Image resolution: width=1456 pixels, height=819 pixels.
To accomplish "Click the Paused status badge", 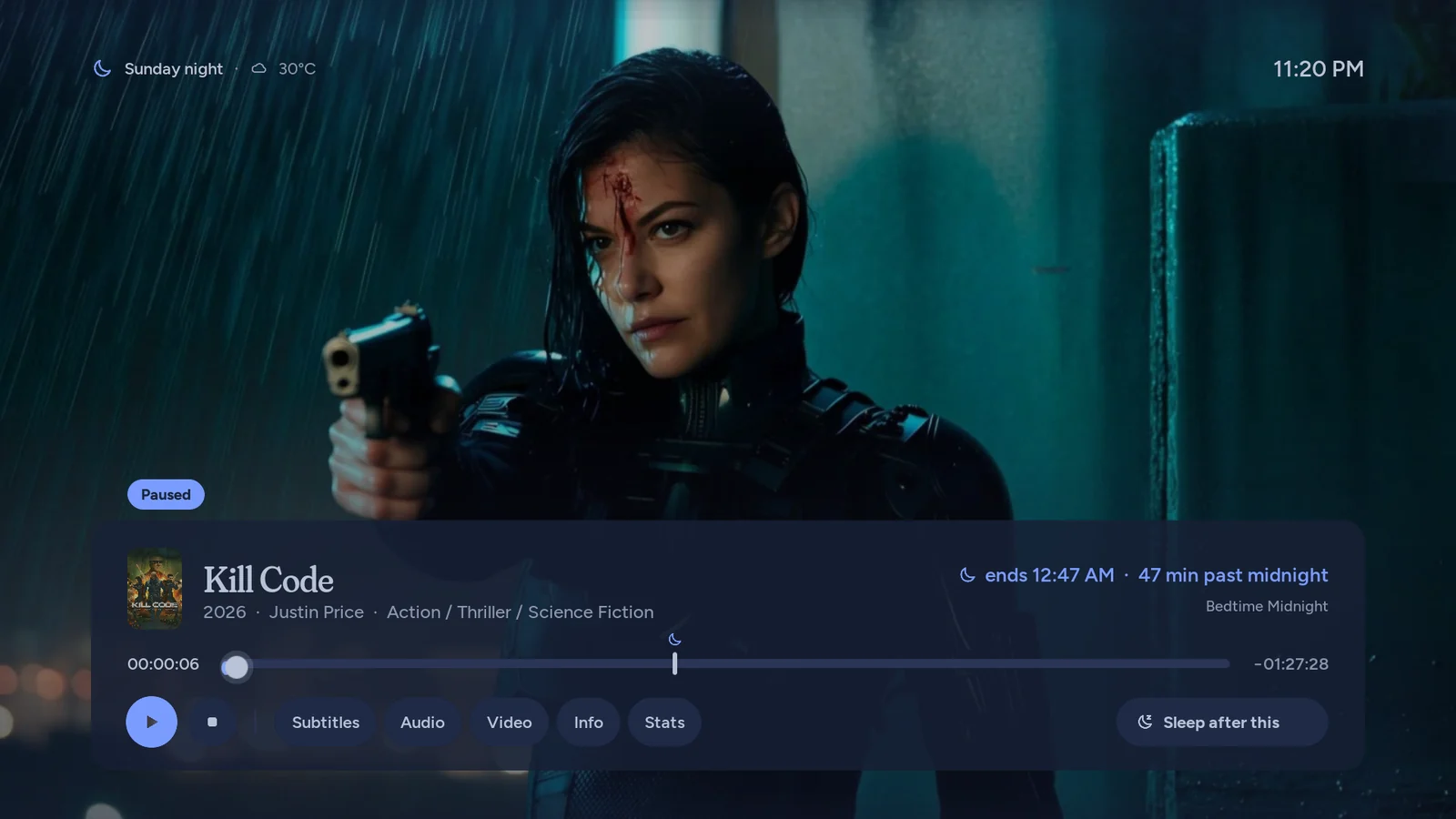I will [x=166, y=494].
